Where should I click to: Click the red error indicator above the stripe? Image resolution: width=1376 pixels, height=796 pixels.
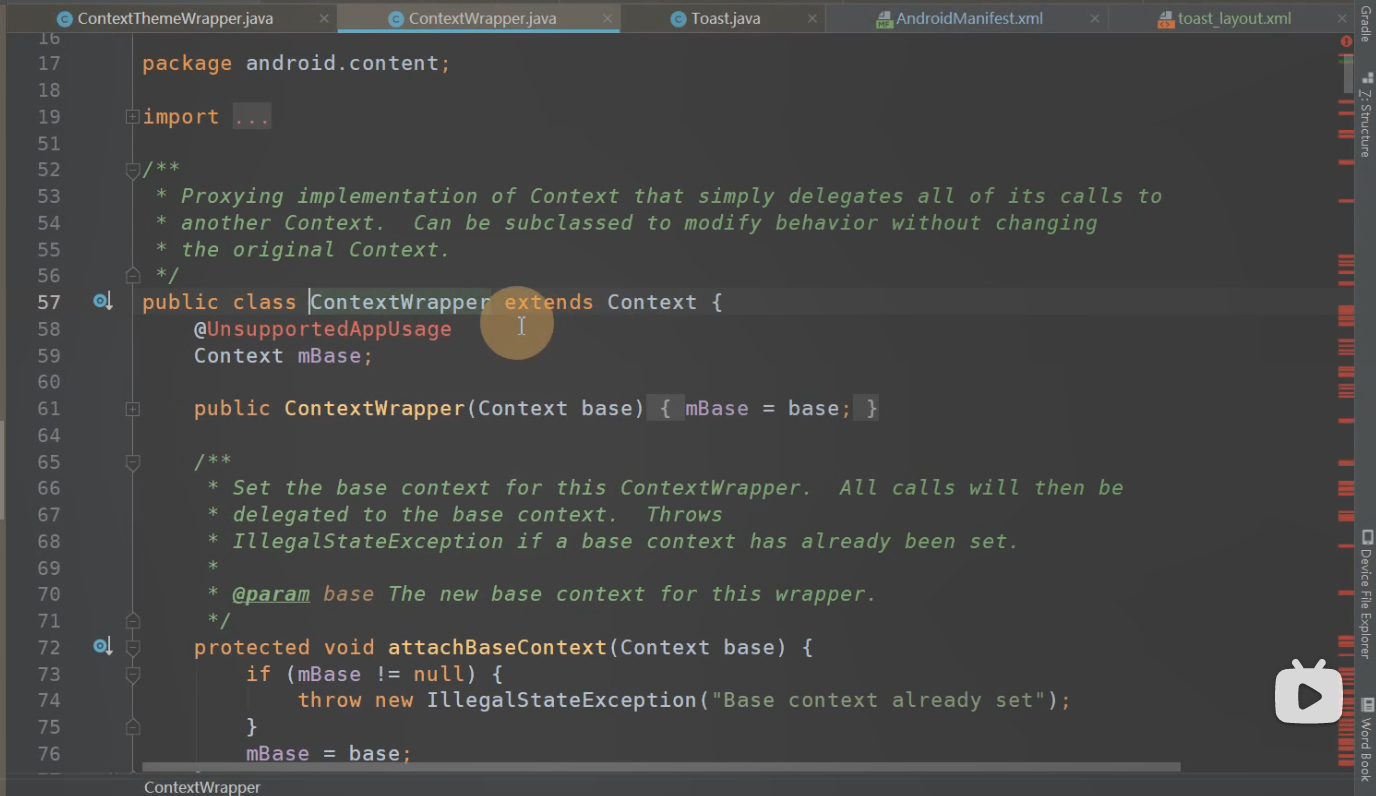1346,41
